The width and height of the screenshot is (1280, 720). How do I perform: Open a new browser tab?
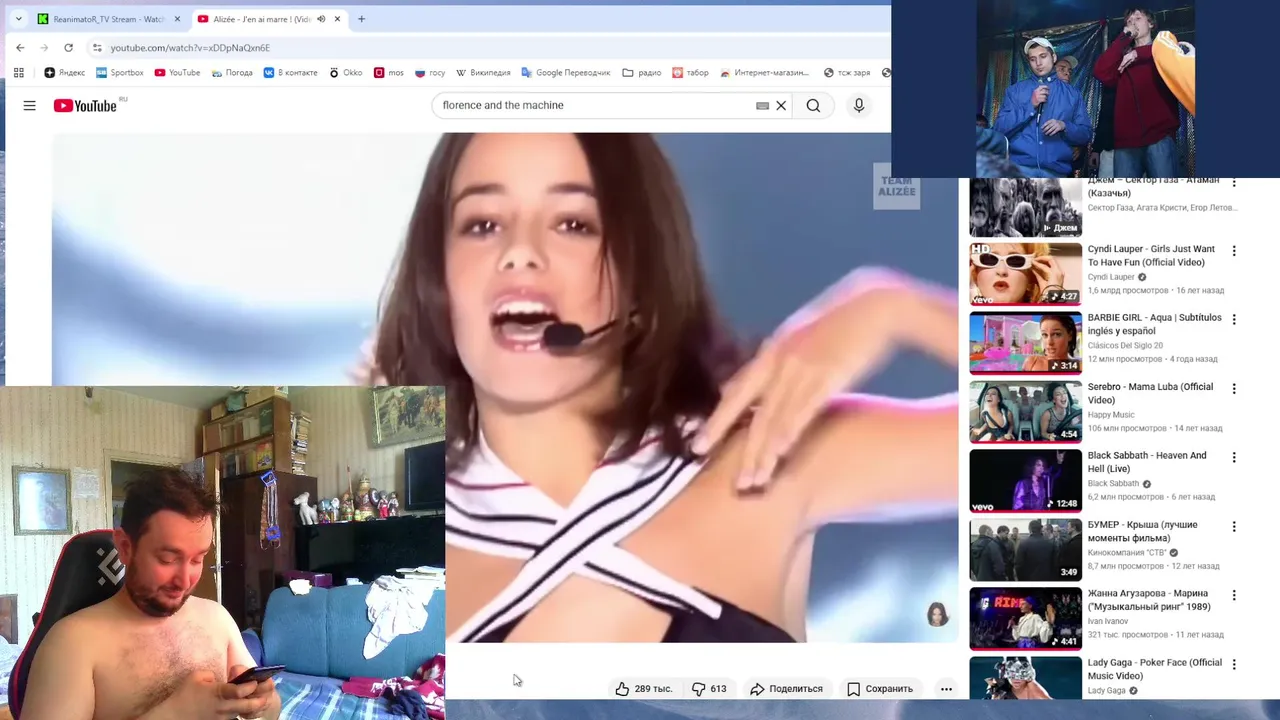[x=361, y=19]
